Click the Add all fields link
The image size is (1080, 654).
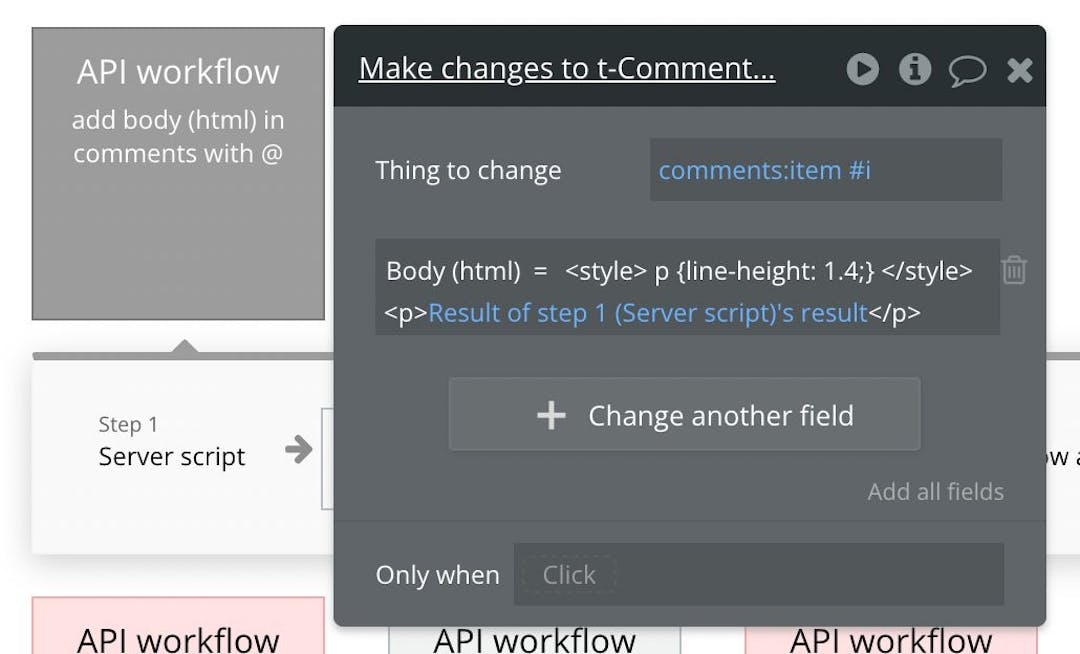click(935, 491)
